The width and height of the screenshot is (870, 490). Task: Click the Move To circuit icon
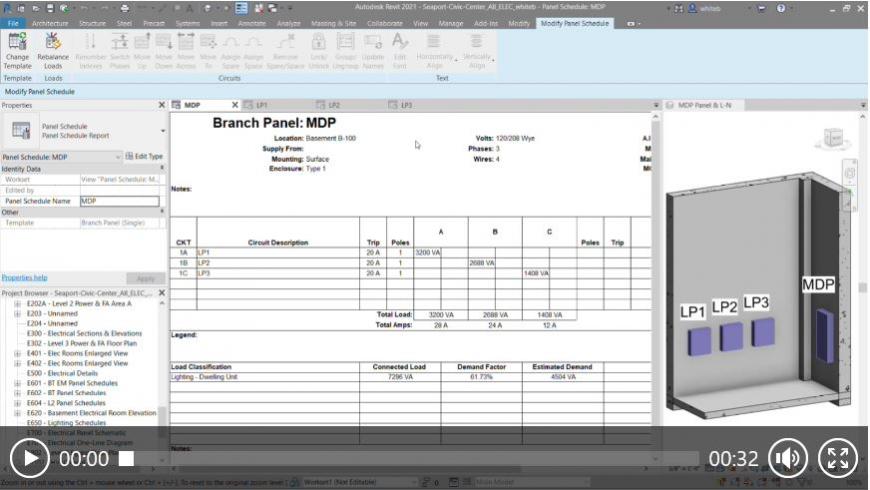click(x=208, y=42)
